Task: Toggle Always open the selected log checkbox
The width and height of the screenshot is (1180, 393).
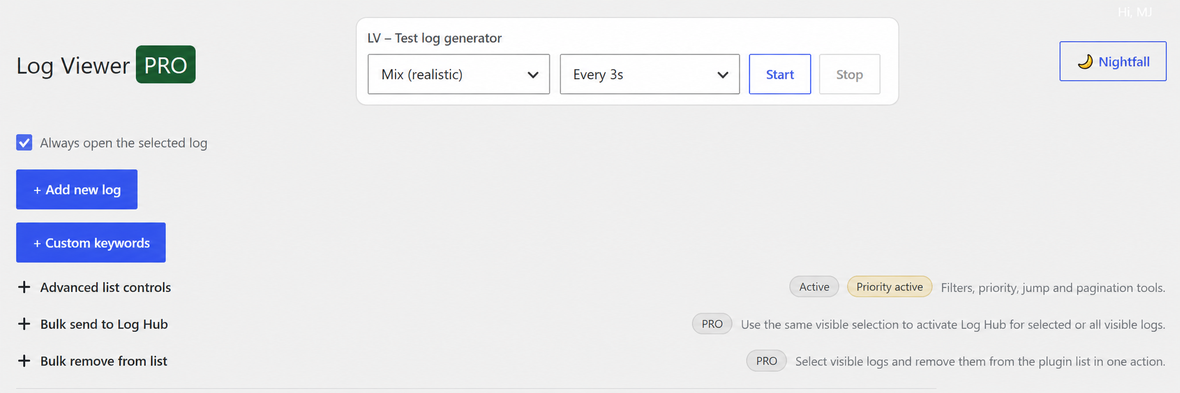Action: 24,143
